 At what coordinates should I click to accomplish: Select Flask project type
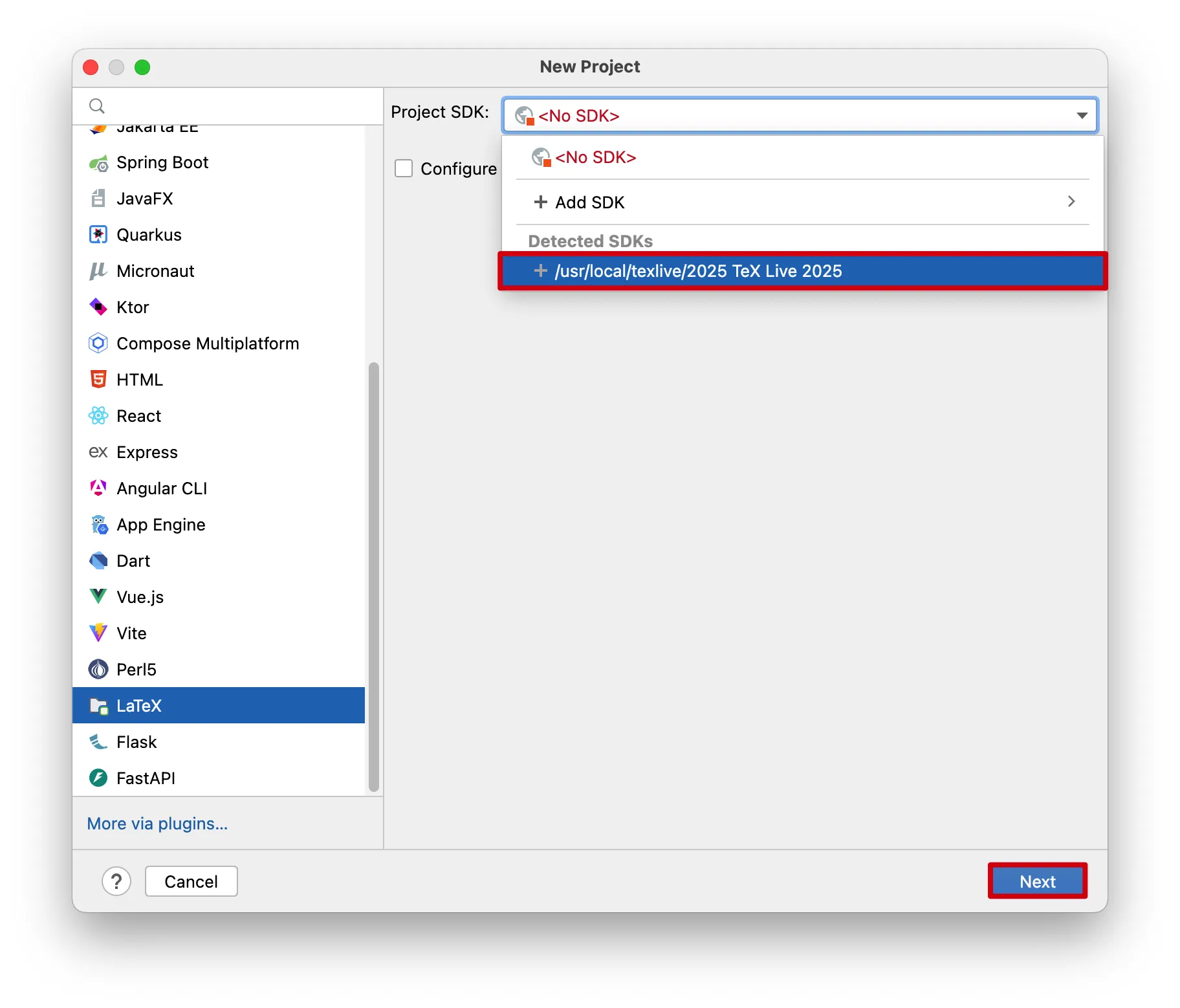coord(219,742)
